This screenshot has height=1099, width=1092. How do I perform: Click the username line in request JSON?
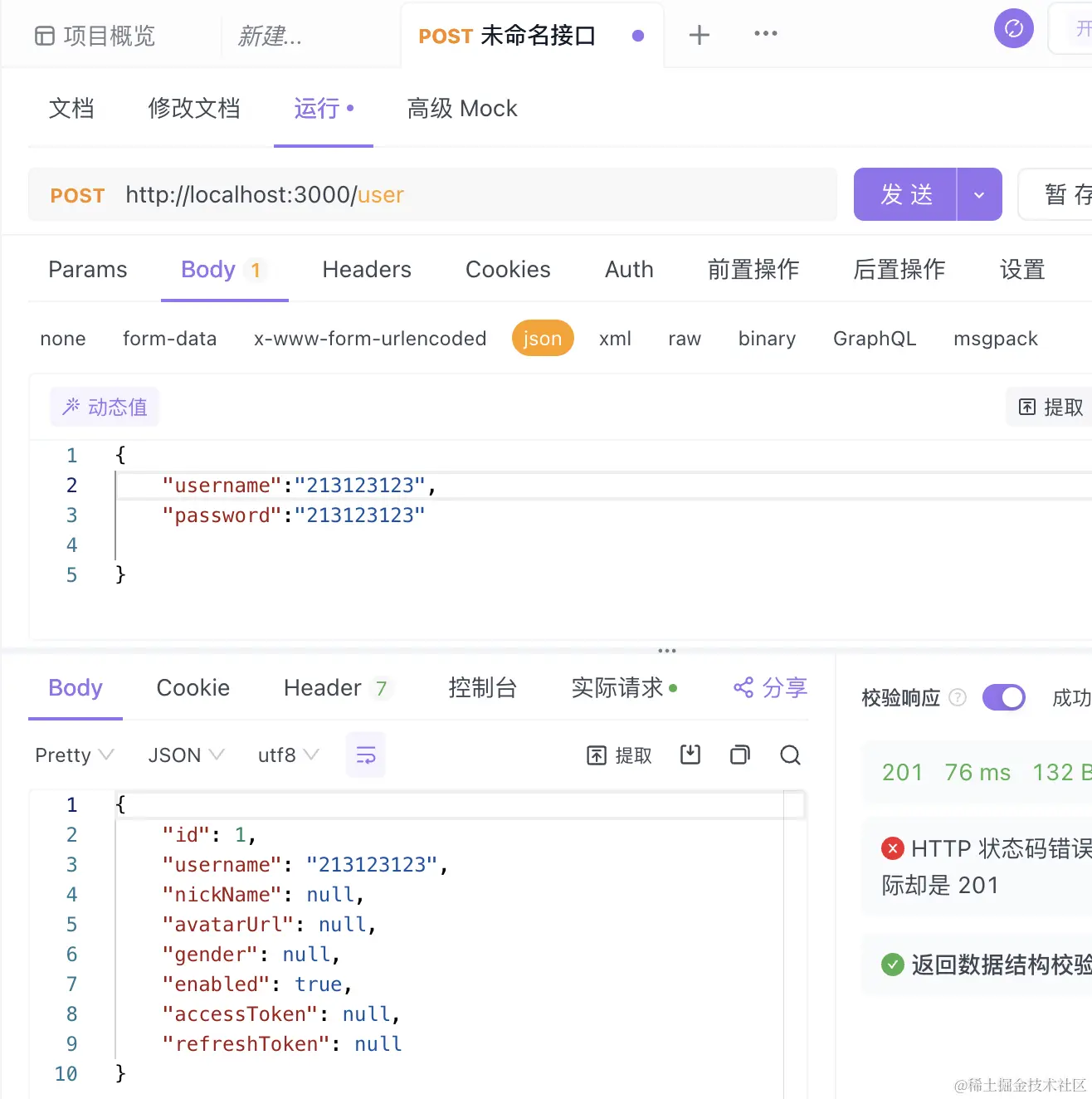[x=299, y=485]
